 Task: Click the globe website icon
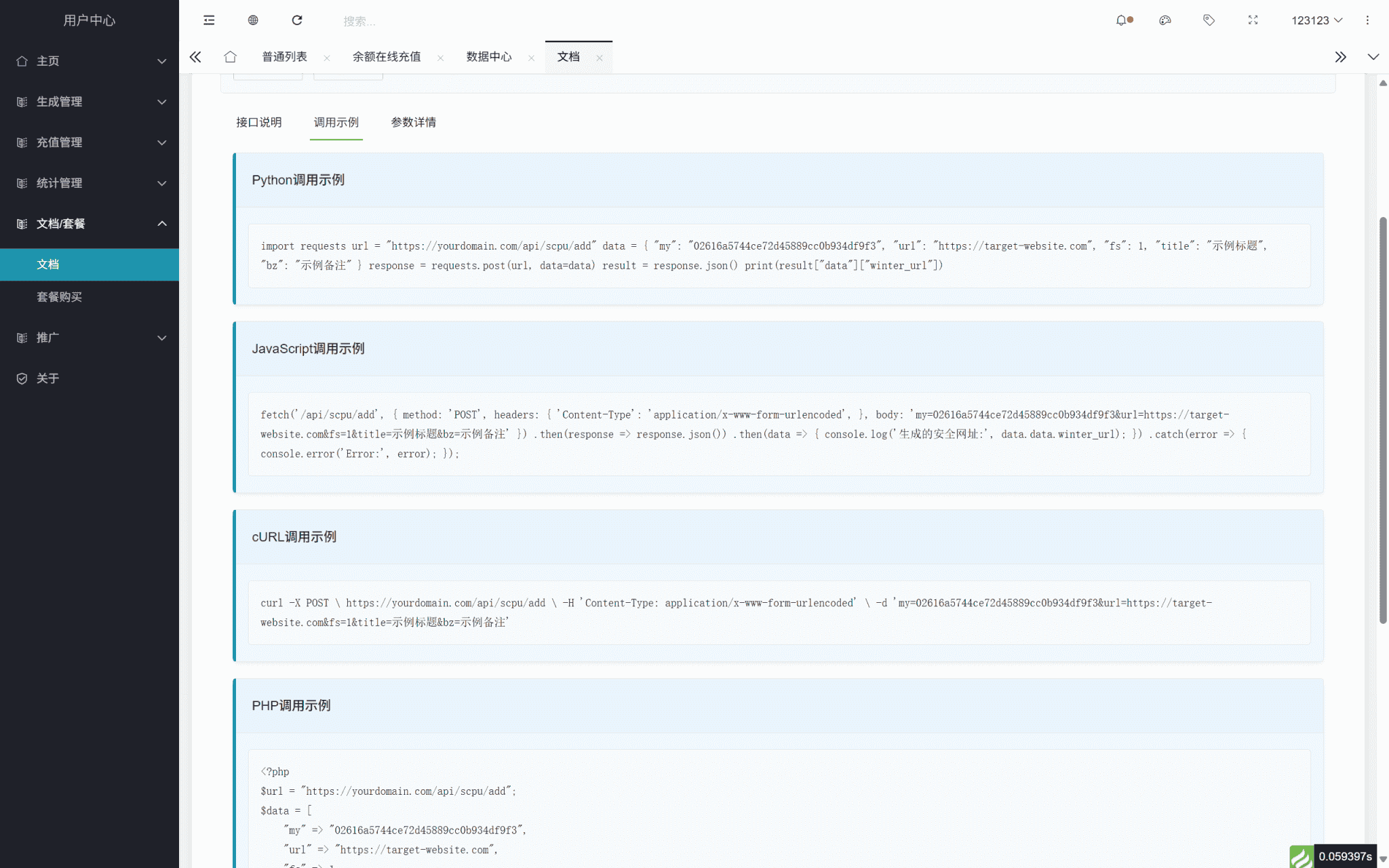click(x=253, y=20)
